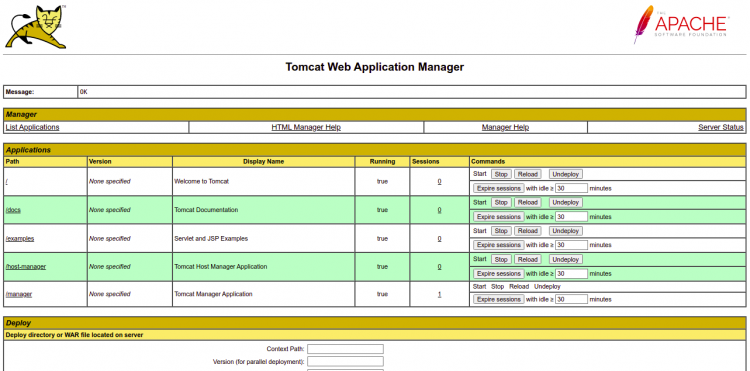Click the OK message text

click(84, 92)
